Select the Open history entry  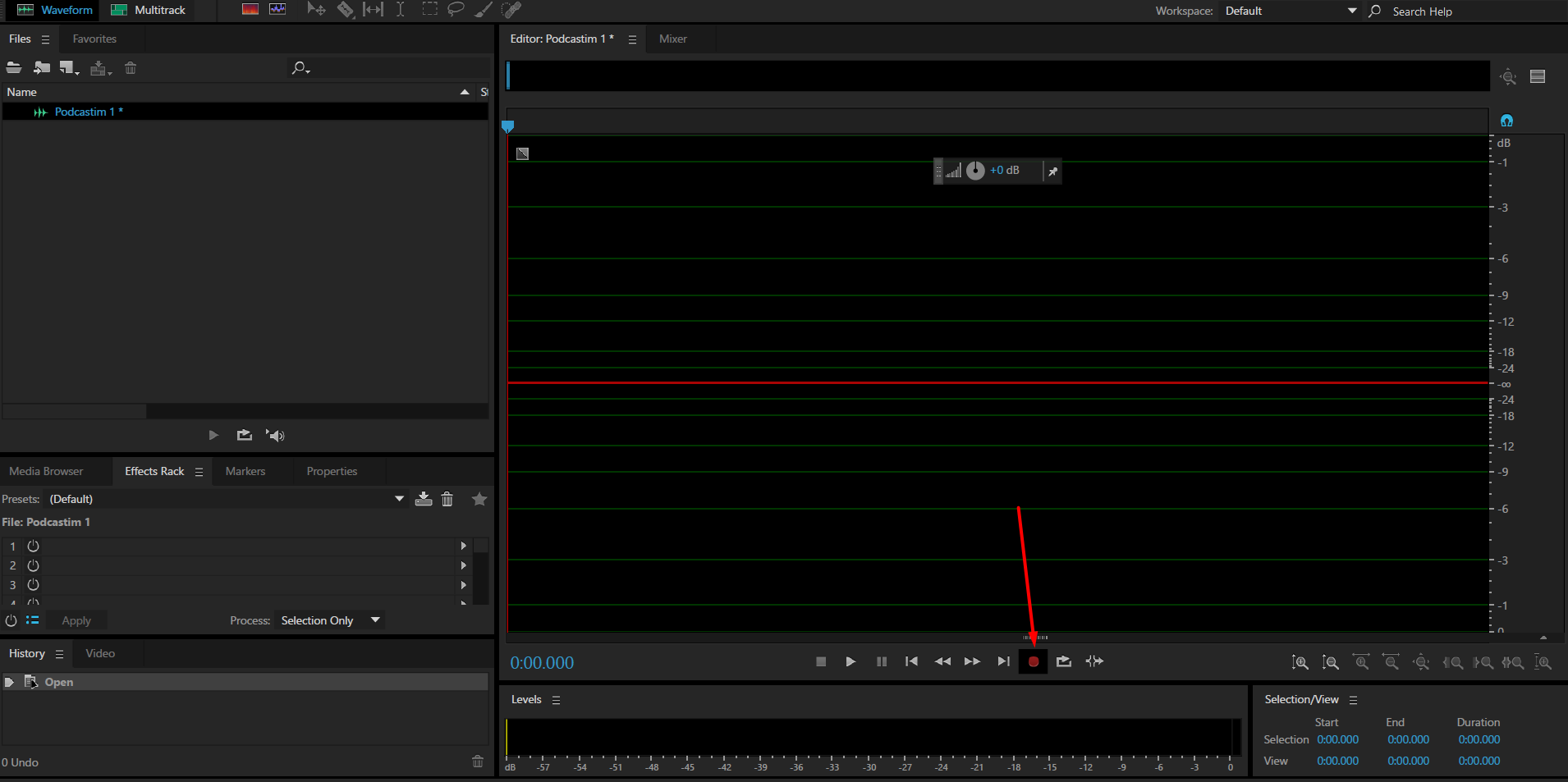point(245,682)
